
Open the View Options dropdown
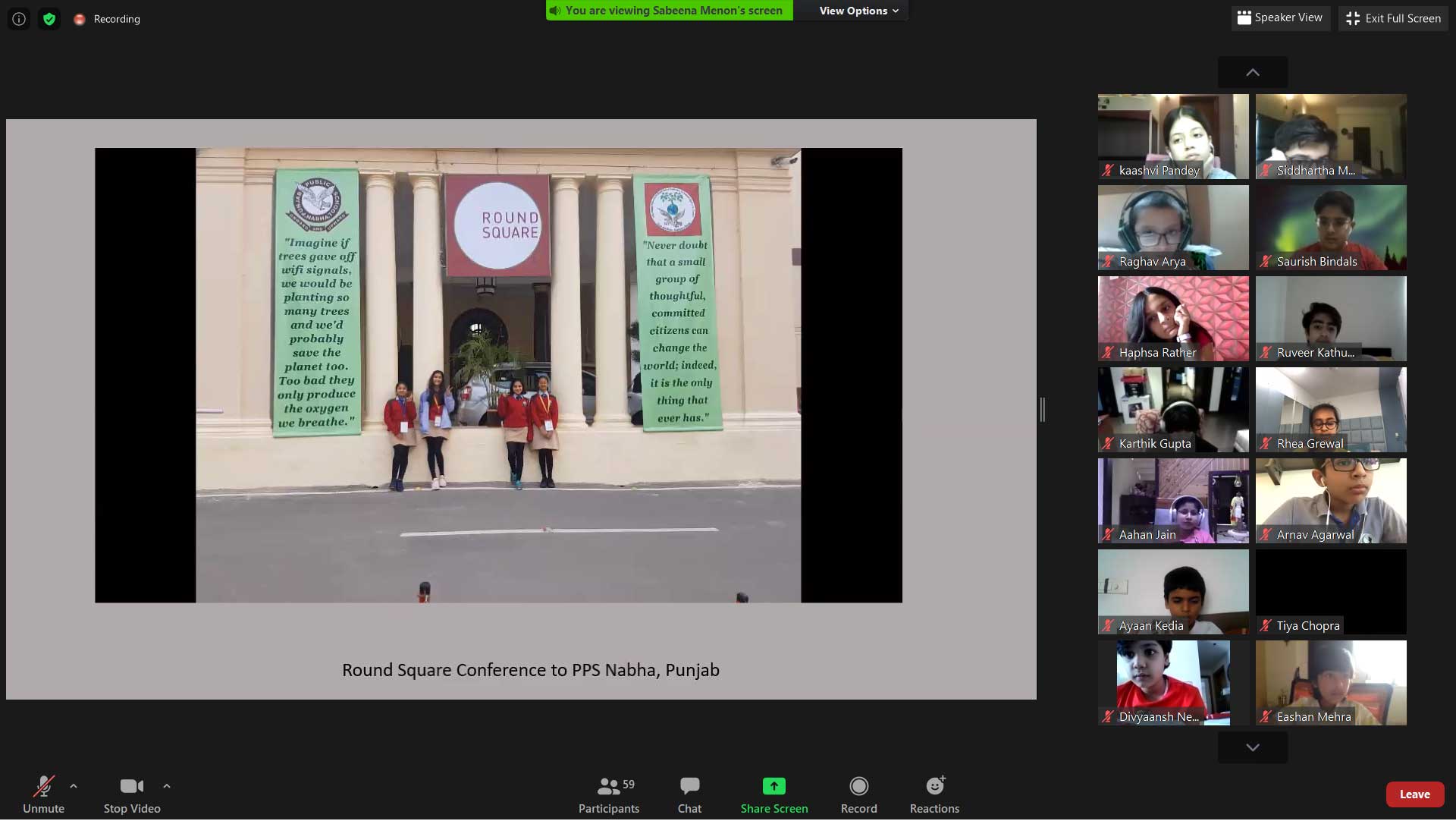[x=858, y=11]
